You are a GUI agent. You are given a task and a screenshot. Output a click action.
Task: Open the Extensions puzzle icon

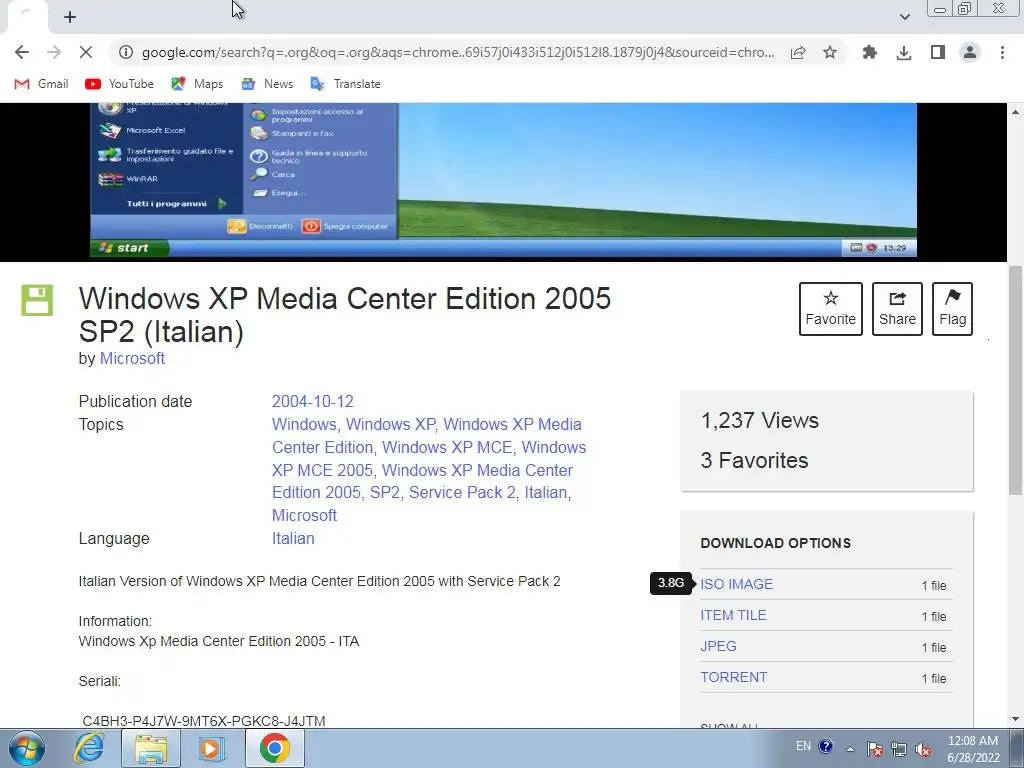pos(869,52)
